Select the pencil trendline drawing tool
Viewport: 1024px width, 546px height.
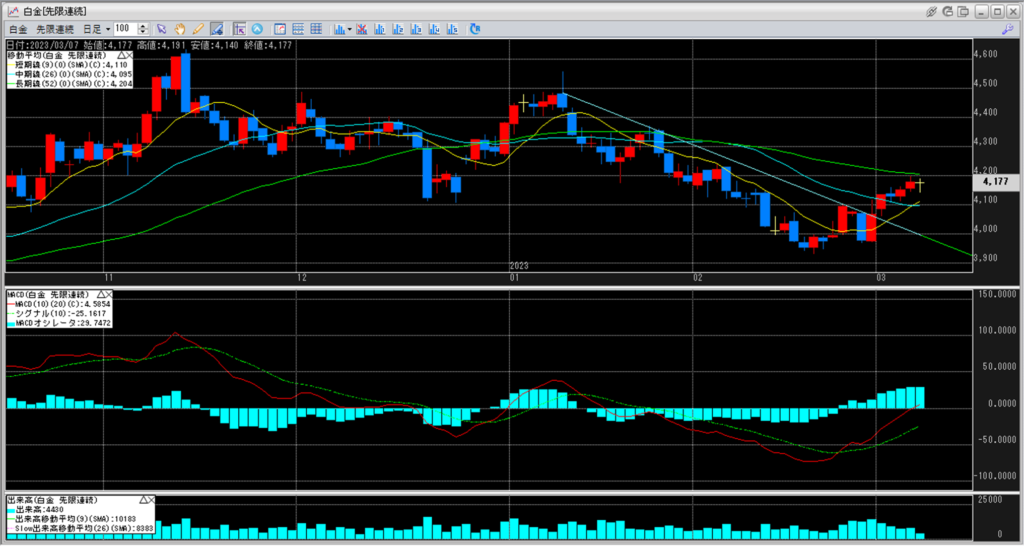point(198,29)
